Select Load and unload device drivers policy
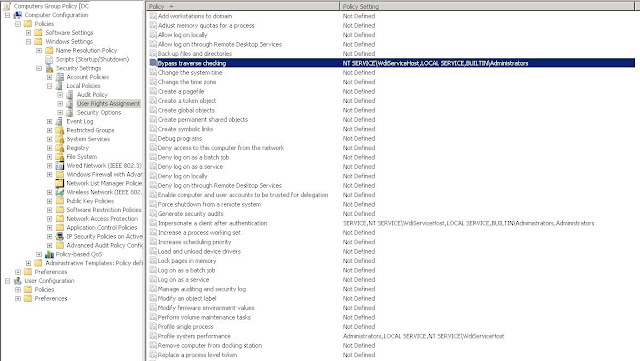640x361 pixels. click(x=199, y=252)
